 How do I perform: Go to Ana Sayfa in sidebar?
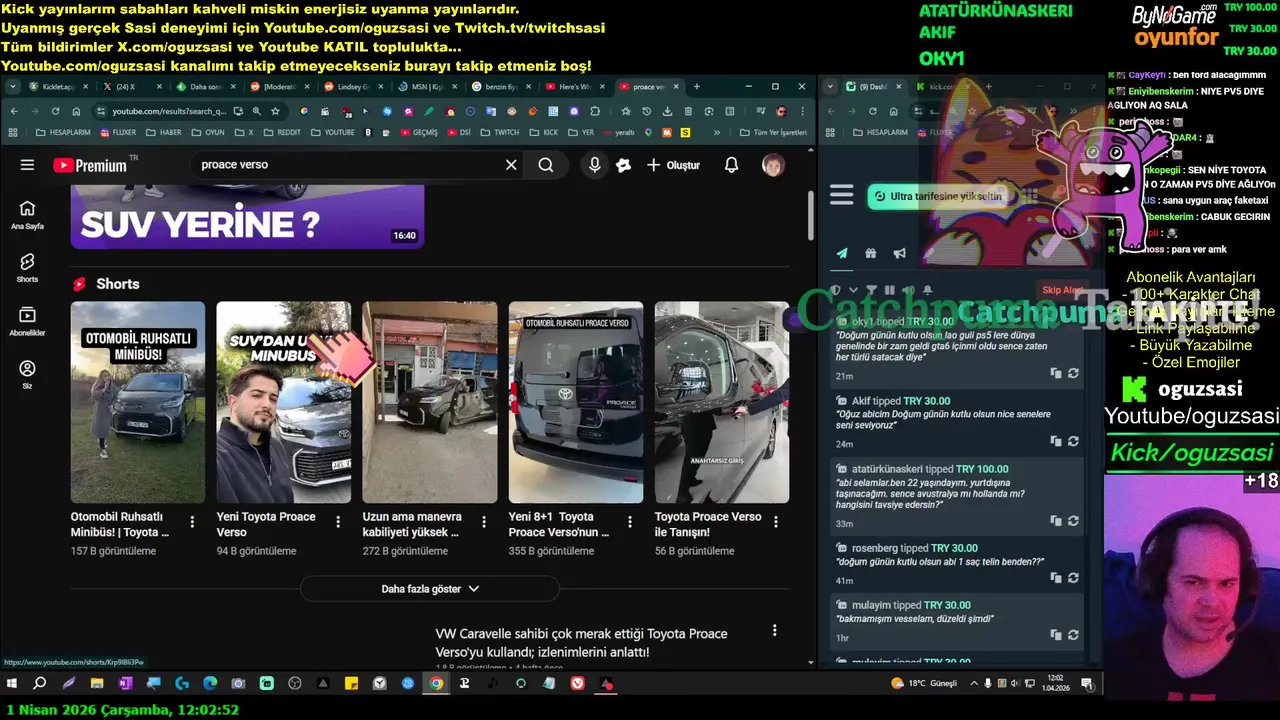coord(27,214)
